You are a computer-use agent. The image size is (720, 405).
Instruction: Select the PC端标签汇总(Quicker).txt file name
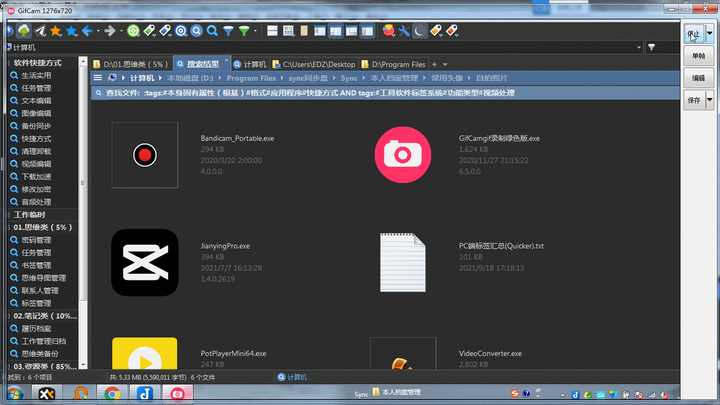(x=501, y=246)
